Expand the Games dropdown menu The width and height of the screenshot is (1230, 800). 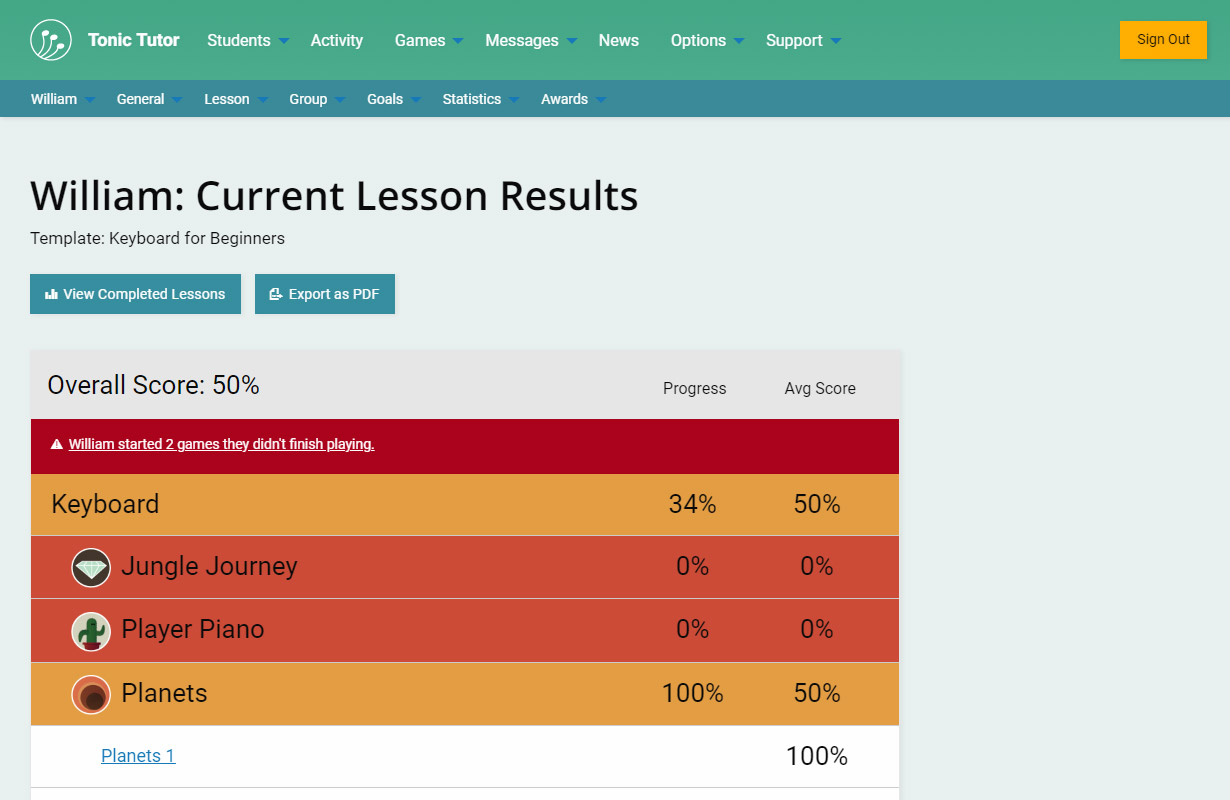coord(428,40)
